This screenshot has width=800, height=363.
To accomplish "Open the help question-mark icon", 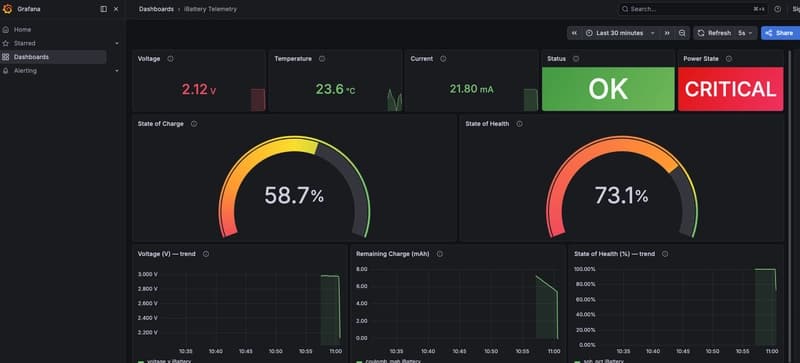I will point(777,9).
